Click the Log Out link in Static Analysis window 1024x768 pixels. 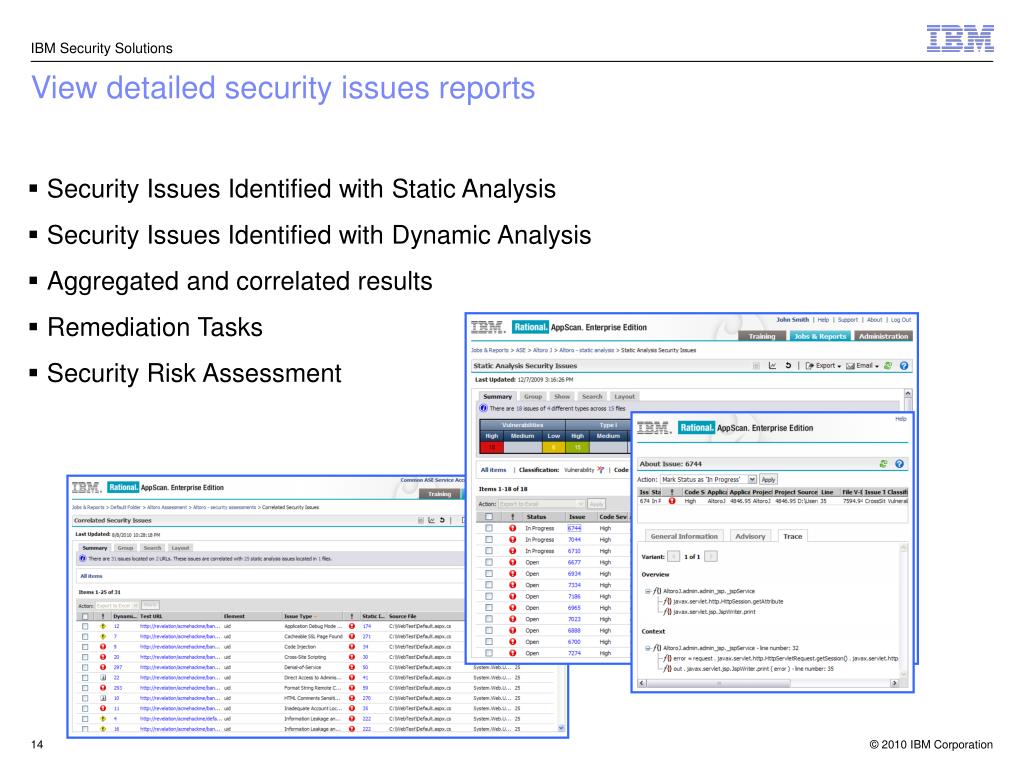tap(901, 320)
